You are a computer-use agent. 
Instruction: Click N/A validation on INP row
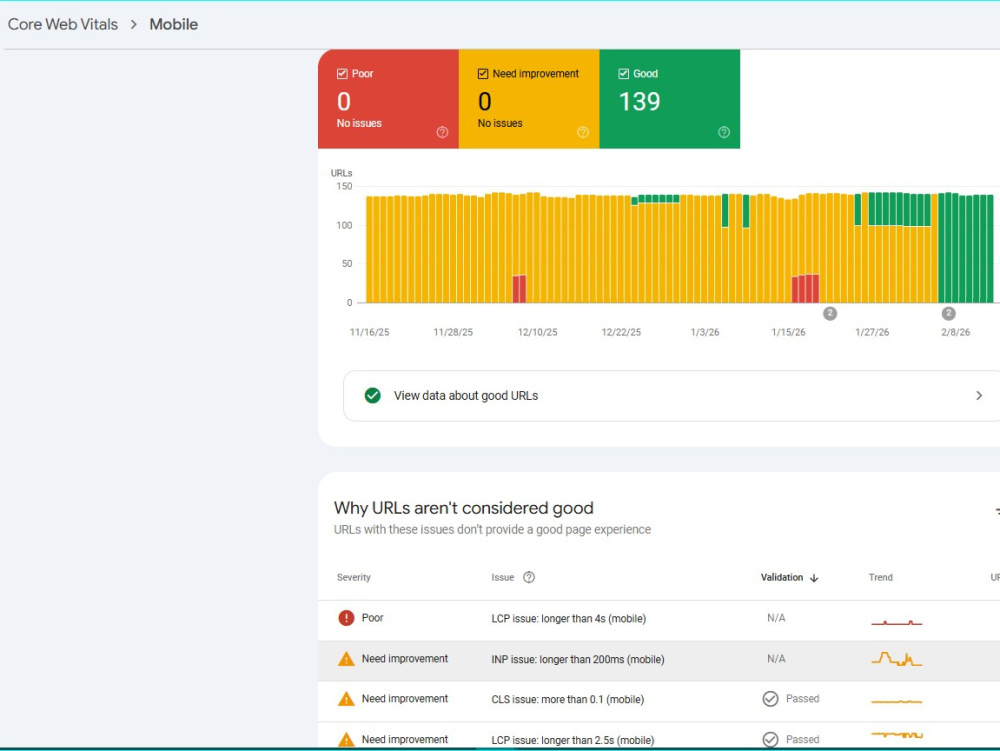(776, 659)
